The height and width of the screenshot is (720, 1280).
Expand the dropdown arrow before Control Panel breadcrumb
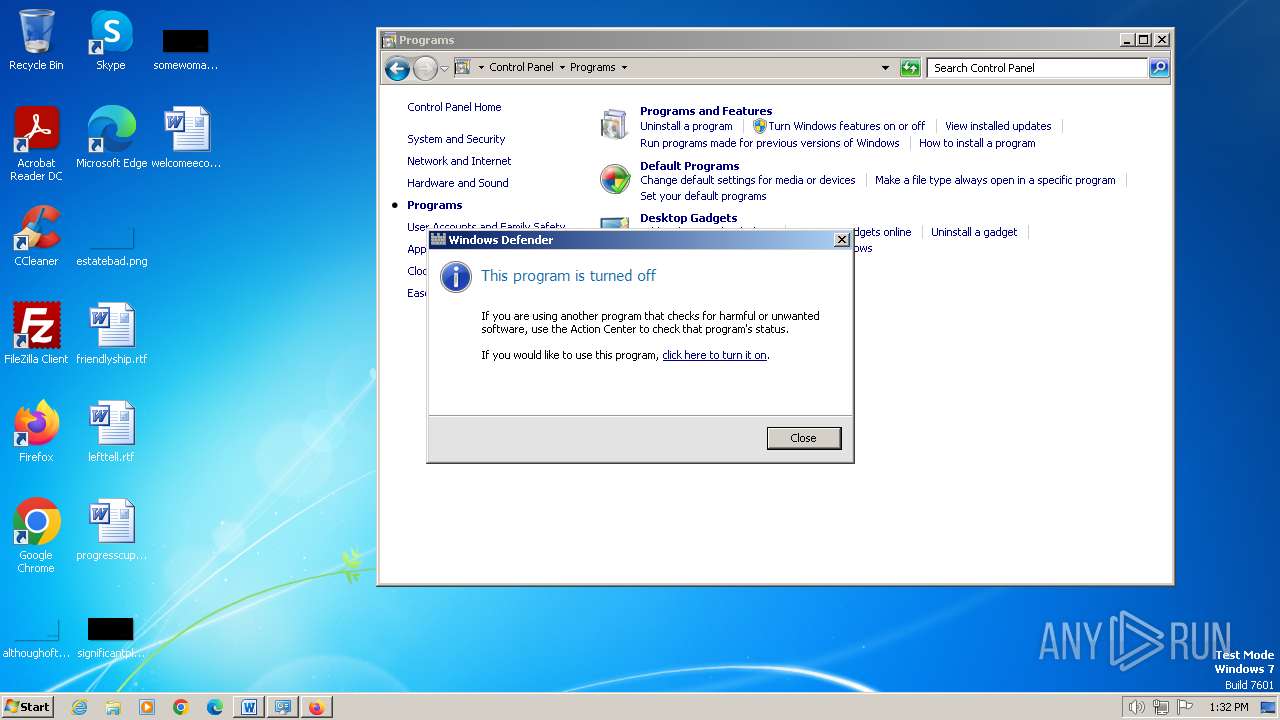pos(480,68)
